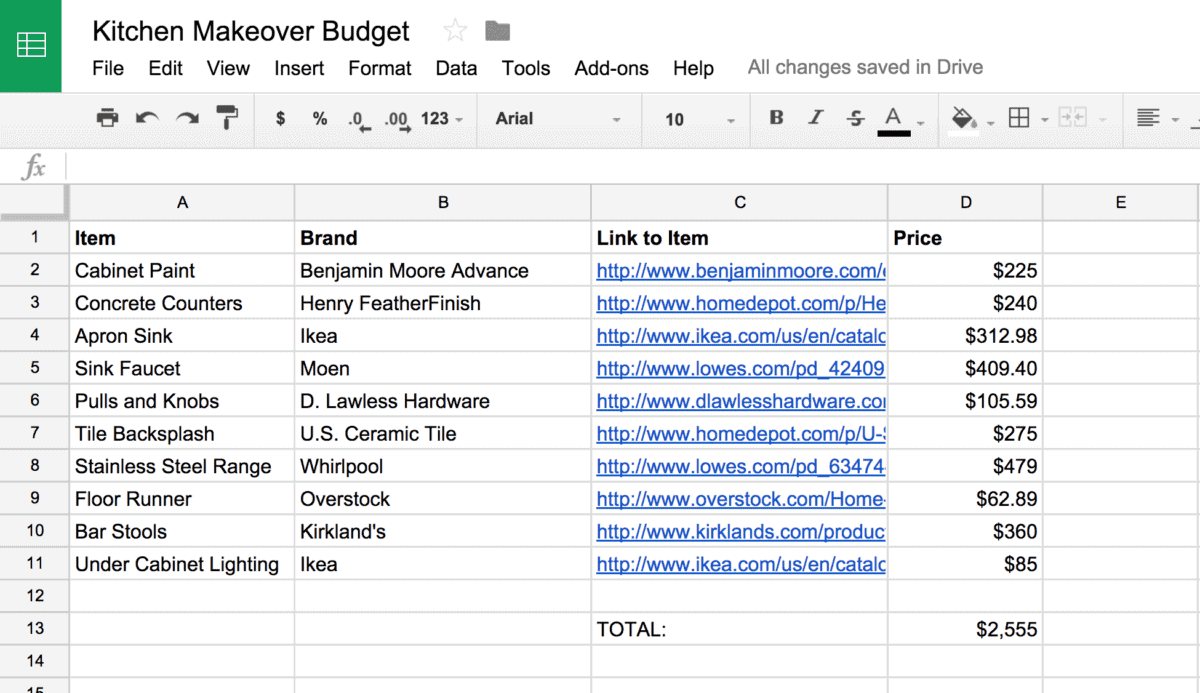Screen dimensions: 1200x693
Task: Select the cell 'Whirlpool'
Action: tap(443, 466)
